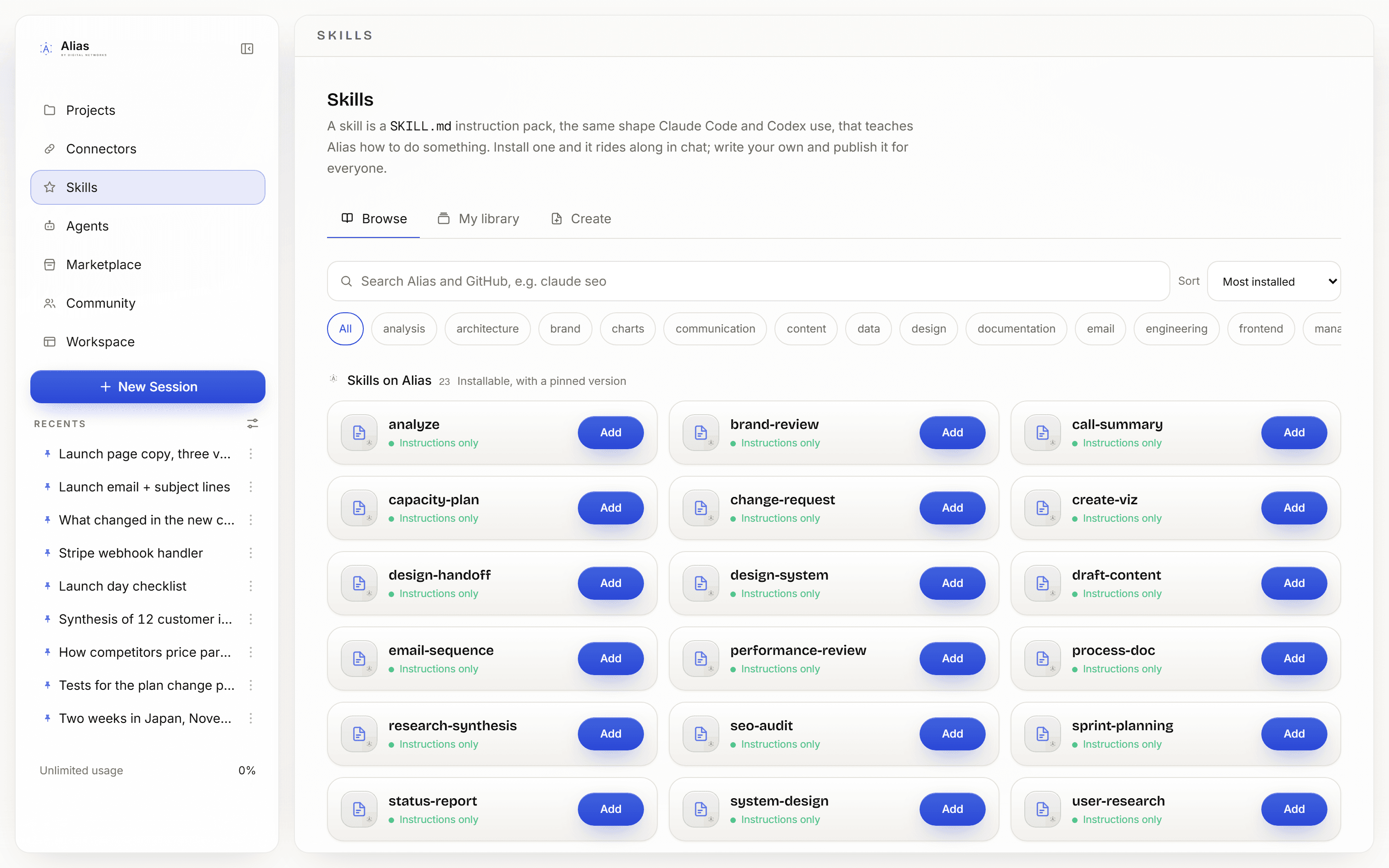Open the options menu for Two weeks in Japan
This screenshot has width=1389, height=868.
click(x=251, y=718)
